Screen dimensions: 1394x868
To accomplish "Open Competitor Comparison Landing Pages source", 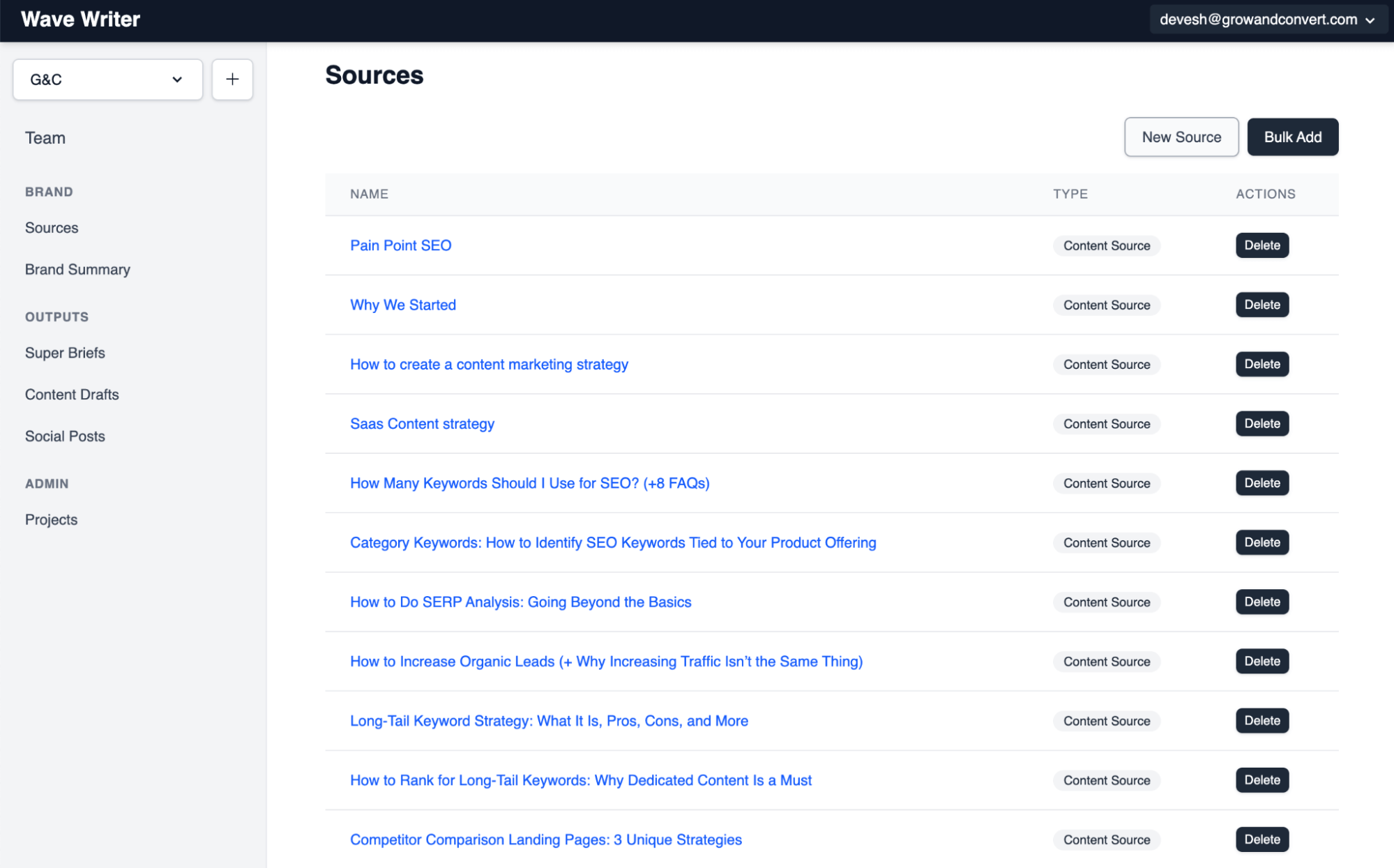I will point(546,840).
